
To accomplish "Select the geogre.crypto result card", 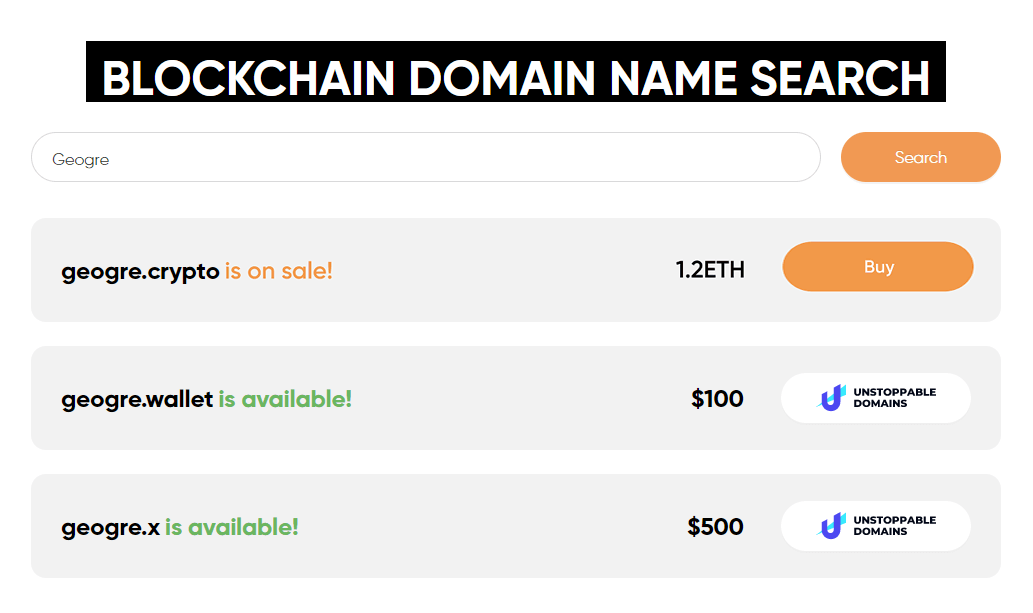I will click(516, 270).
